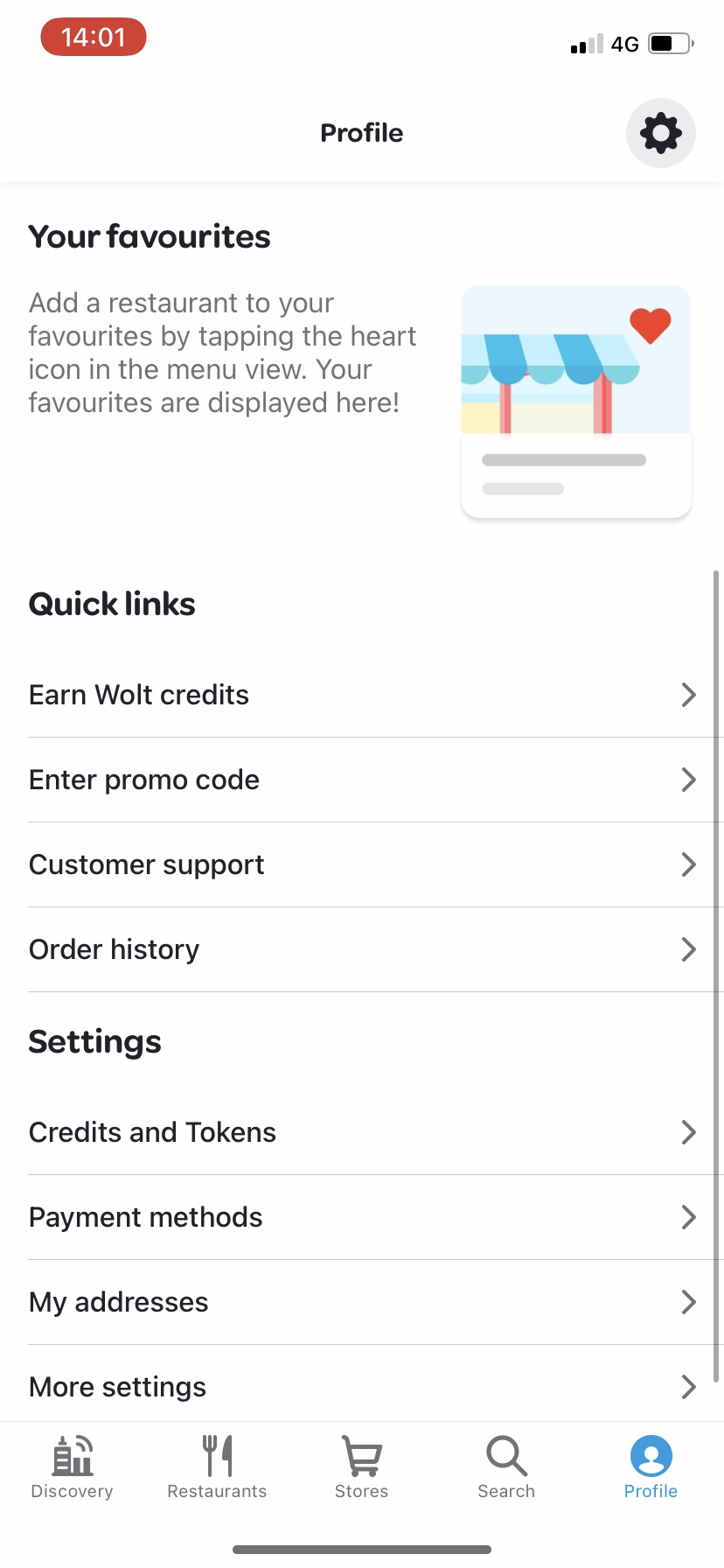Image resolution: width=724 pixels, height=1568 pixels.
Task: Open My addresses
Action: [119, 1302]
